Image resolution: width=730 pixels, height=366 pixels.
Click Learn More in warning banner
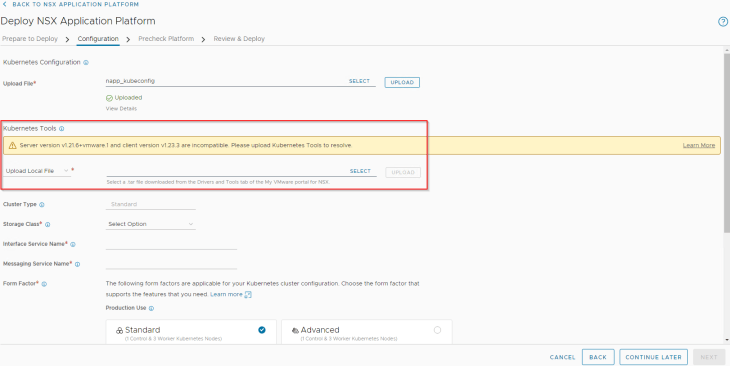pos(699,145)
